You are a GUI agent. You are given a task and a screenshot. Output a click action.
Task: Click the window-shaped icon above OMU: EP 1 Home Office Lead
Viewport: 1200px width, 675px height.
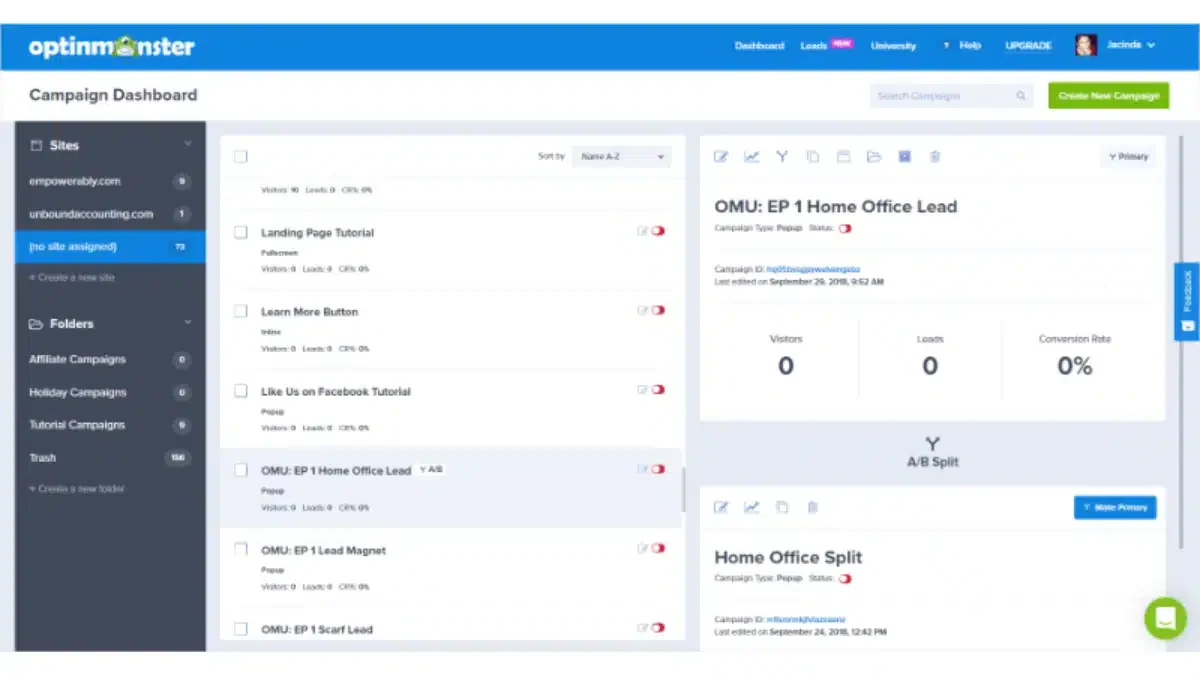pyautogui.click(x=843, y=157)
